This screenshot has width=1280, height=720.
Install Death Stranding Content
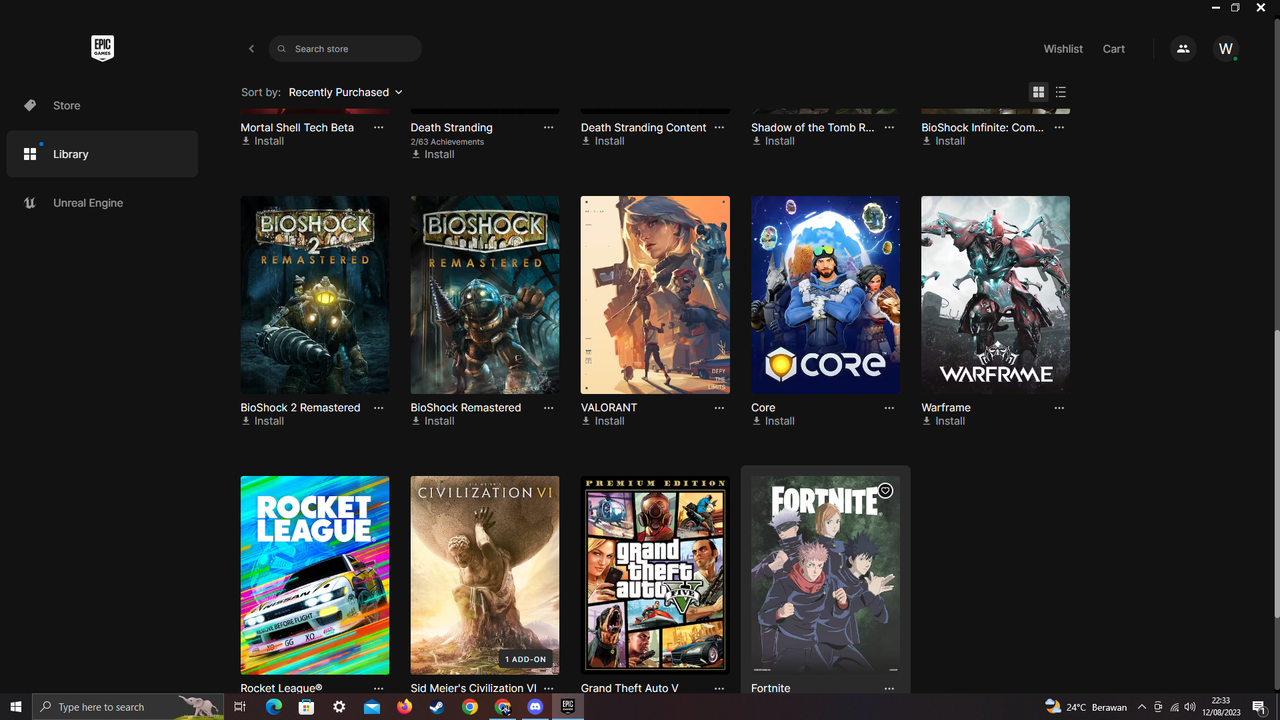[603, 141]
